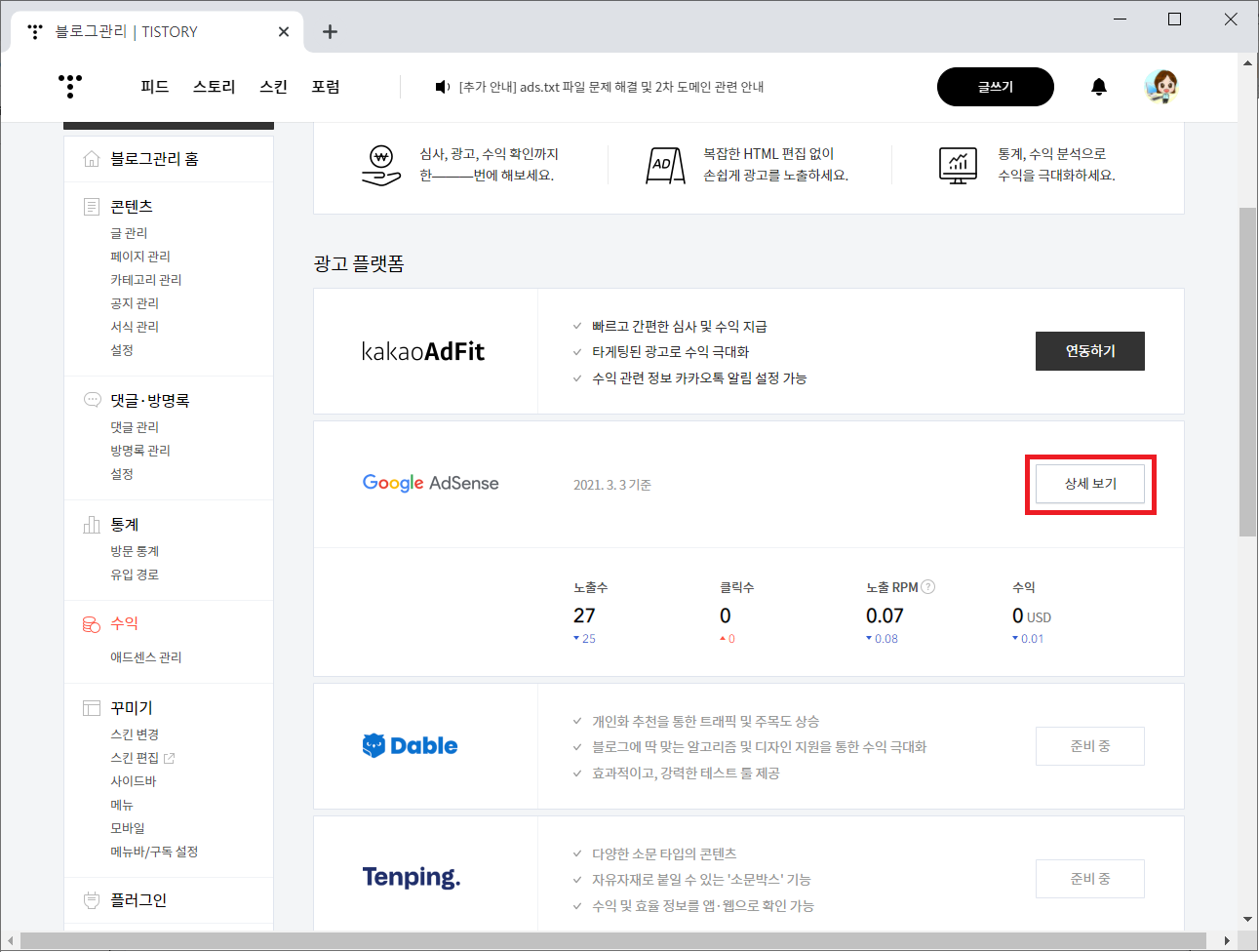Click the 광고 플랫폼 heading
Viewport: 1259px width, 952px height.
click(x=359, y=263)
